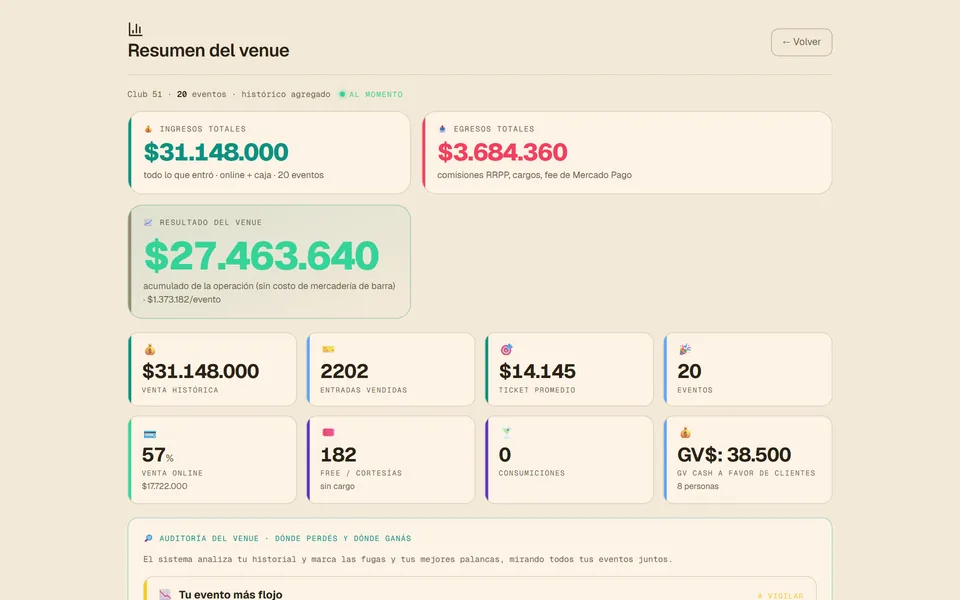Click the green AL MOMENTO status dot

point(342,94)
